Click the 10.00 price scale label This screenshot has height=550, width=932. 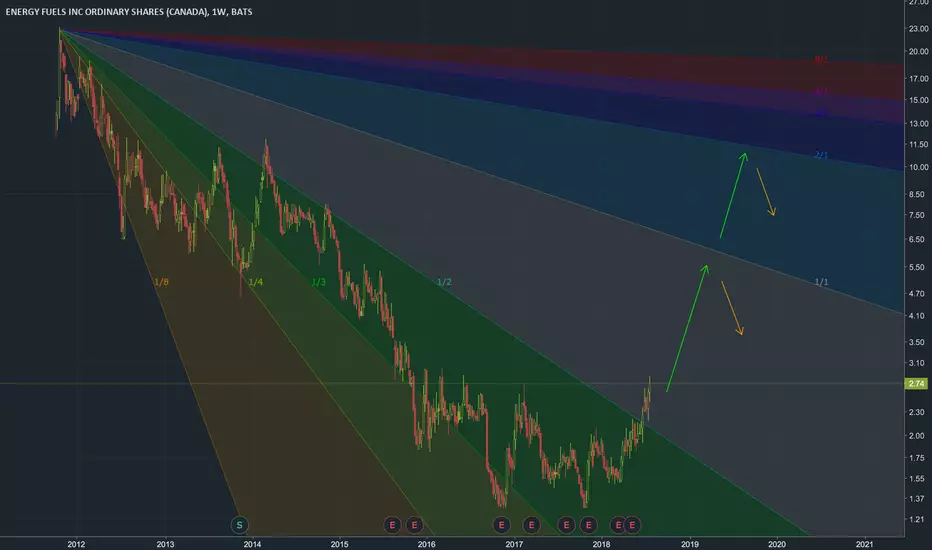(918, 167)
